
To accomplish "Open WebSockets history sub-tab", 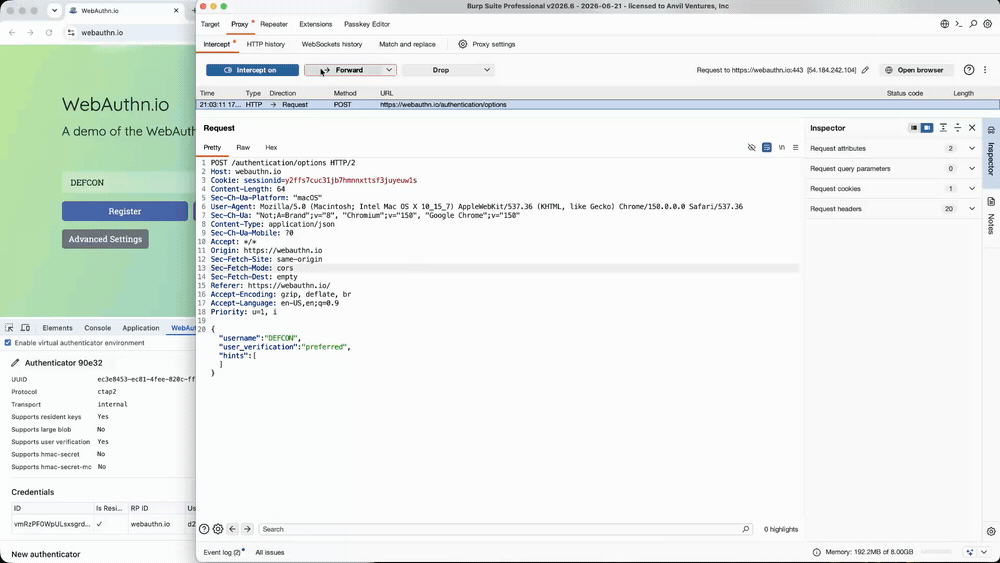I will 332,44.
